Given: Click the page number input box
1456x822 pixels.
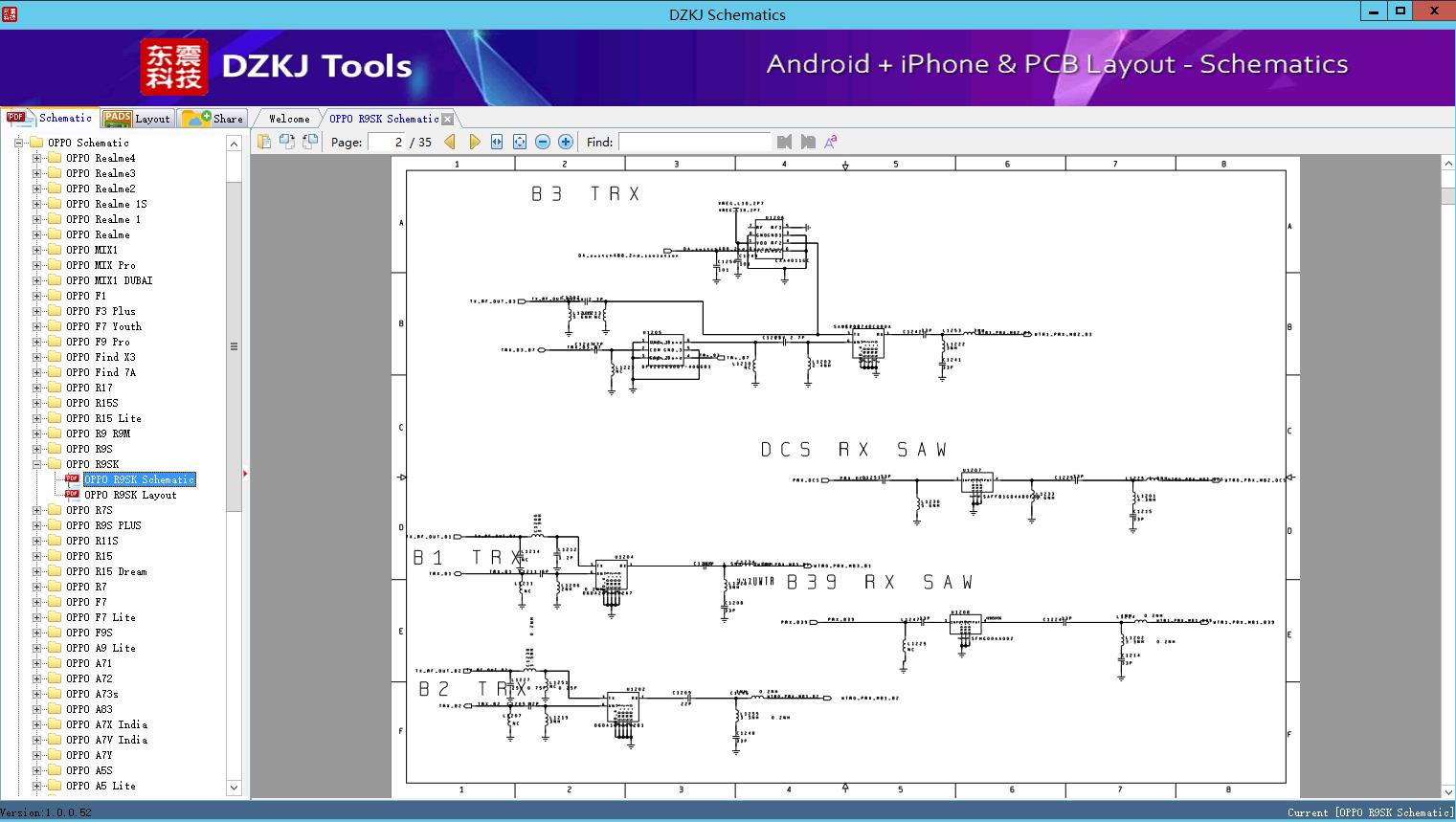Looking at the screenshot, I should coord(387,142).
